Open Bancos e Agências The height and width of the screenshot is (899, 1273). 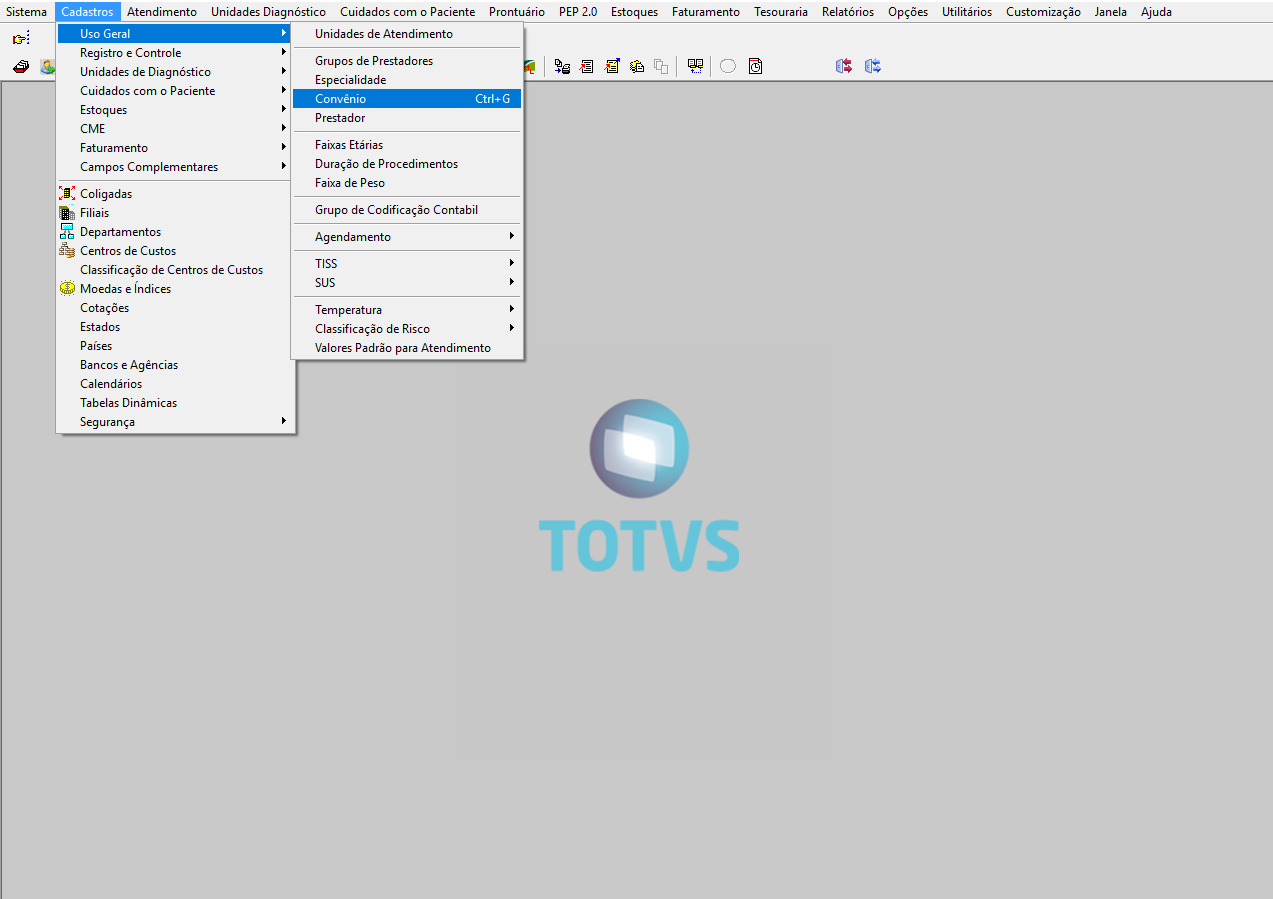coord(175,365)
